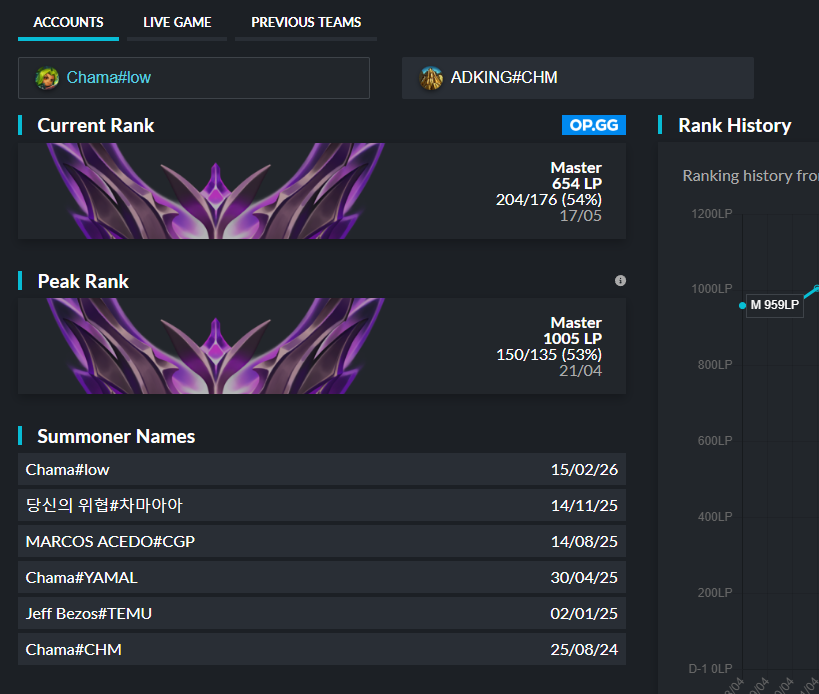Click the 1000LP axis label
This screenshot has width=819, height=694.
pyautogui.click(x=711, y=289)
